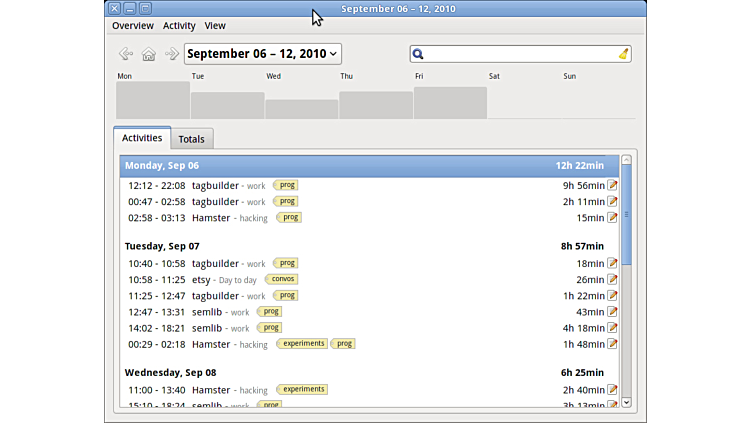Edit the 12:12 - 22:08 tagbuilder entry
Viewport: 752px width, 423px height.
pos(613,185)
